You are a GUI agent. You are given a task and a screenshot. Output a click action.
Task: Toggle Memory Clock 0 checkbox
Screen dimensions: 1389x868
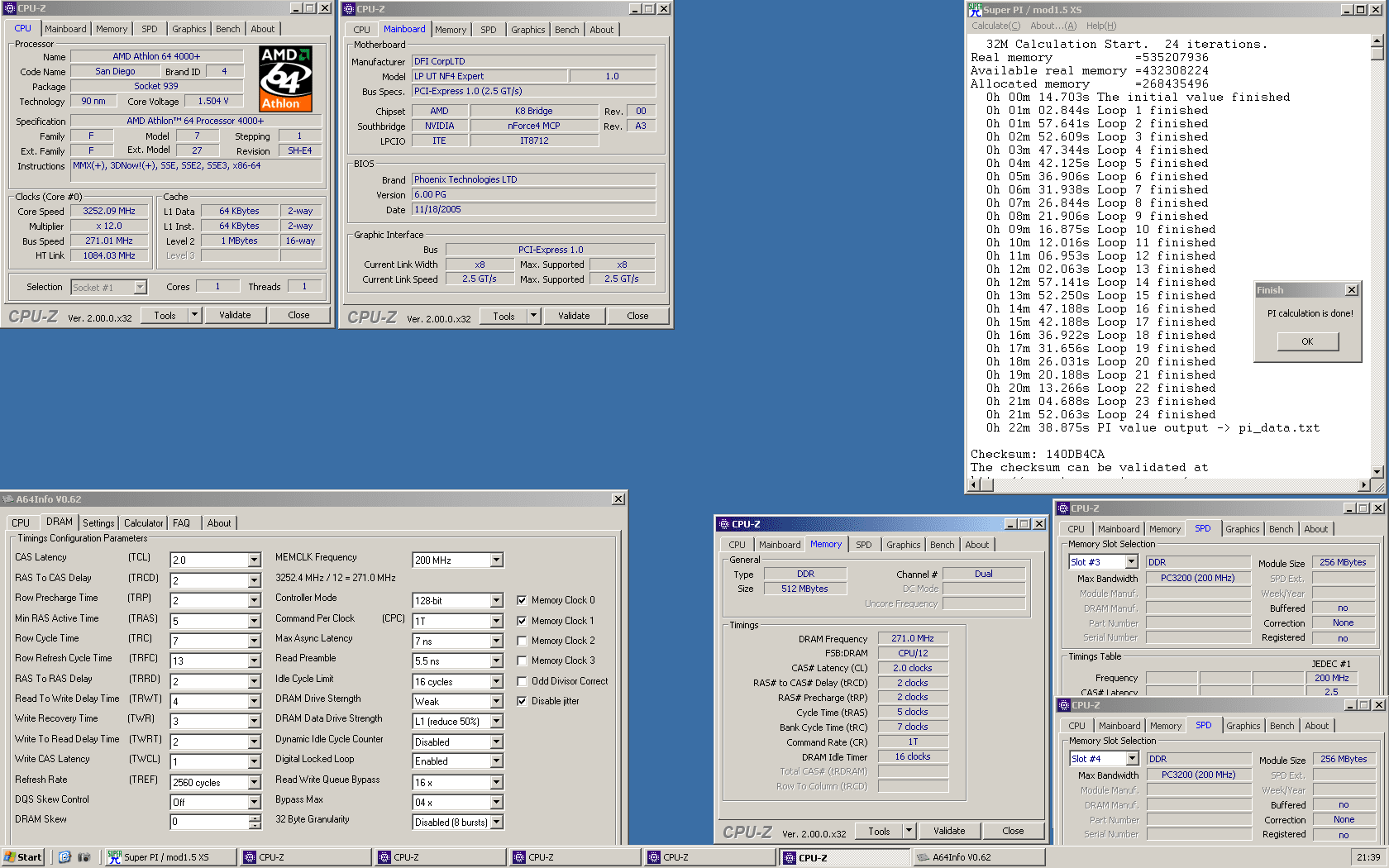coord(522,600)
